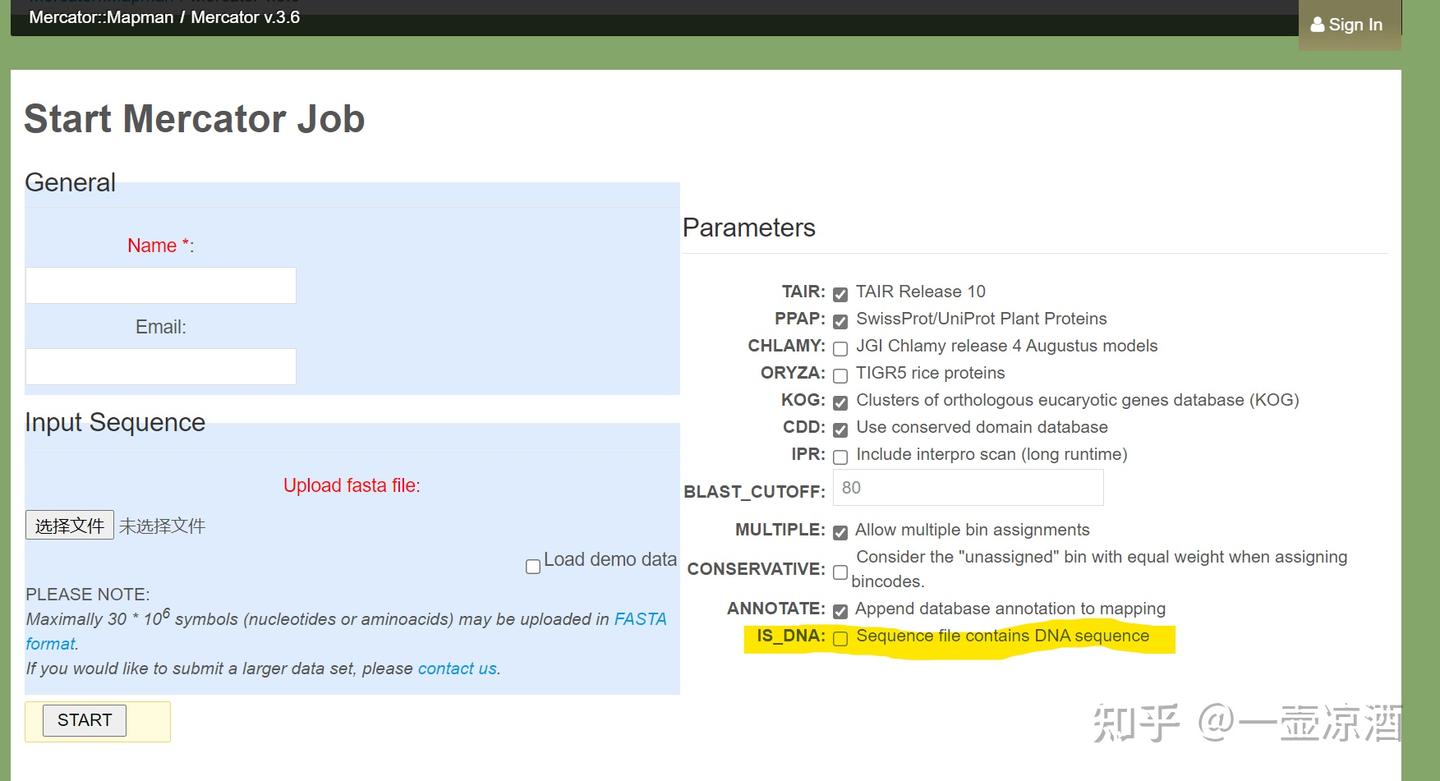Disable the CDD conserved domain database option
Image resolution: width=1440 pixels, height=781 pixels.
840,430
